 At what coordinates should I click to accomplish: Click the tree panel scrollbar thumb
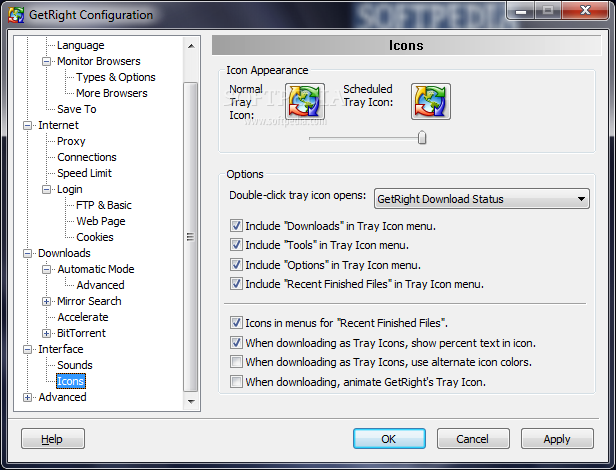(x=191, y=237)
